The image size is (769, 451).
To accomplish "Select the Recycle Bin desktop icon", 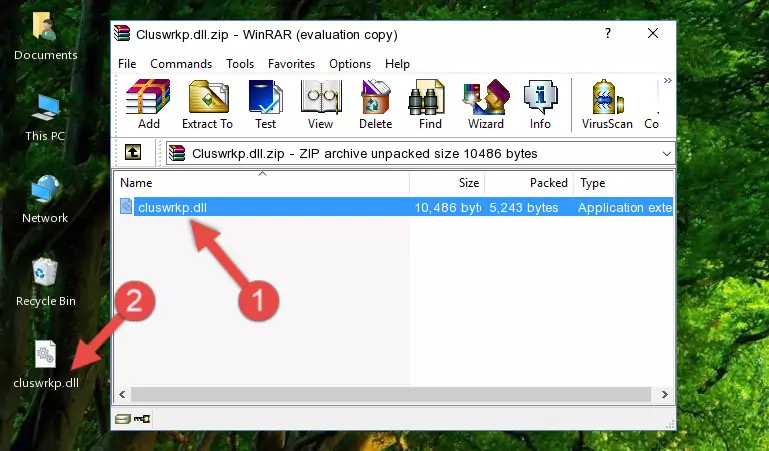I will (x=46, y=282).
